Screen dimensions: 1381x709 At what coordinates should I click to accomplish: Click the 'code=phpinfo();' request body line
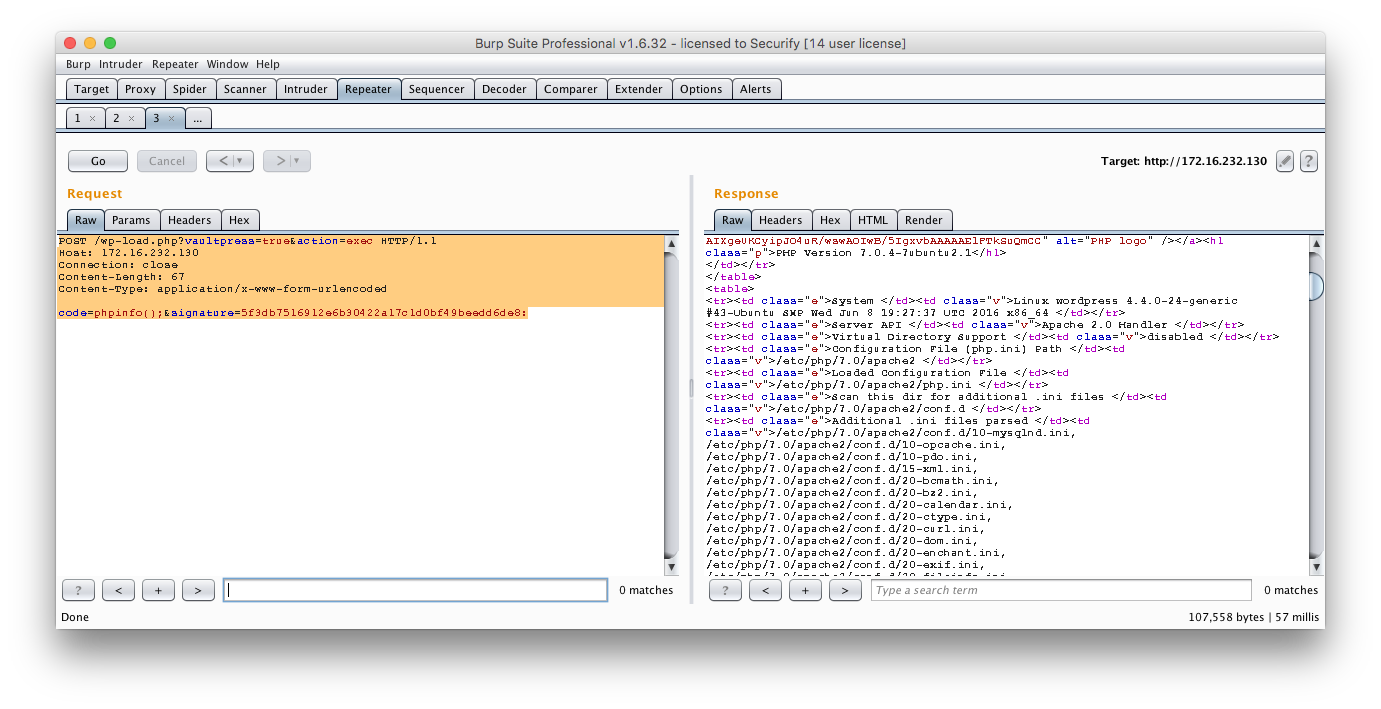[x=292, y=313]
